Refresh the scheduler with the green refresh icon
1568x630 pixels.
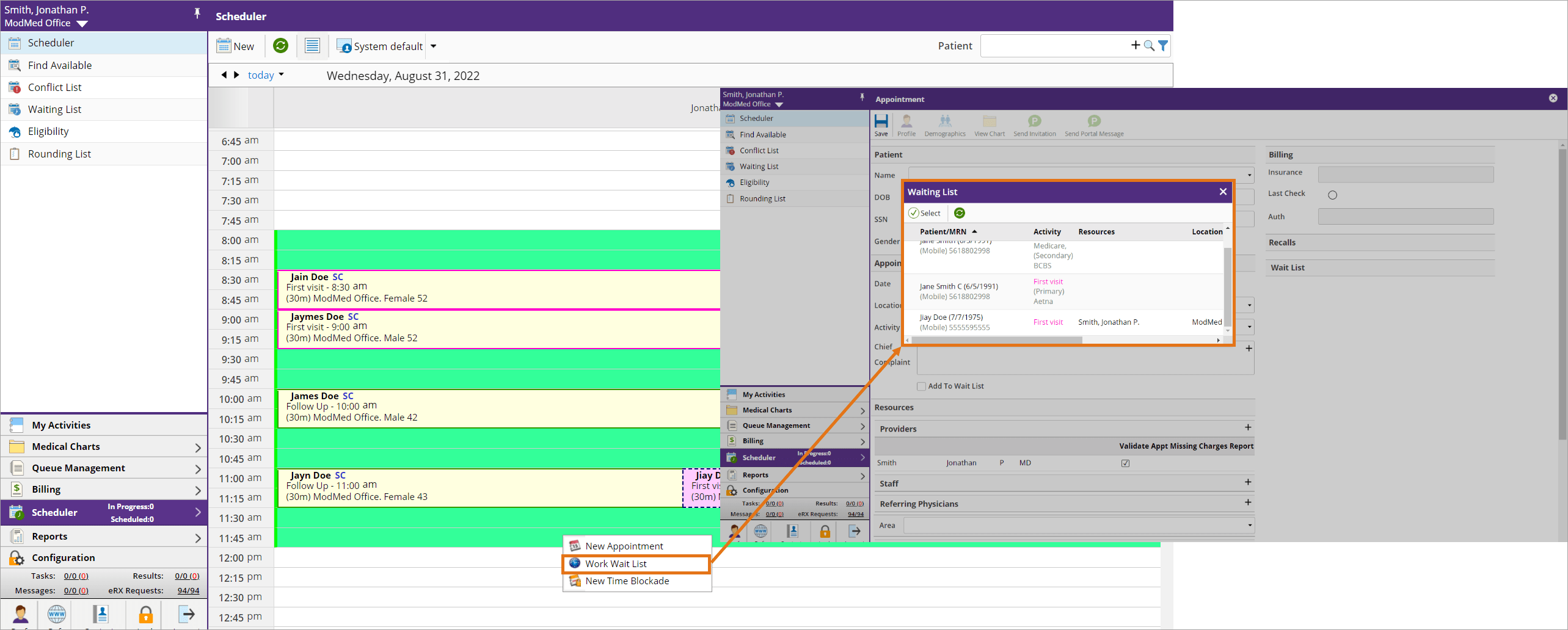click(x=280, y=45)
